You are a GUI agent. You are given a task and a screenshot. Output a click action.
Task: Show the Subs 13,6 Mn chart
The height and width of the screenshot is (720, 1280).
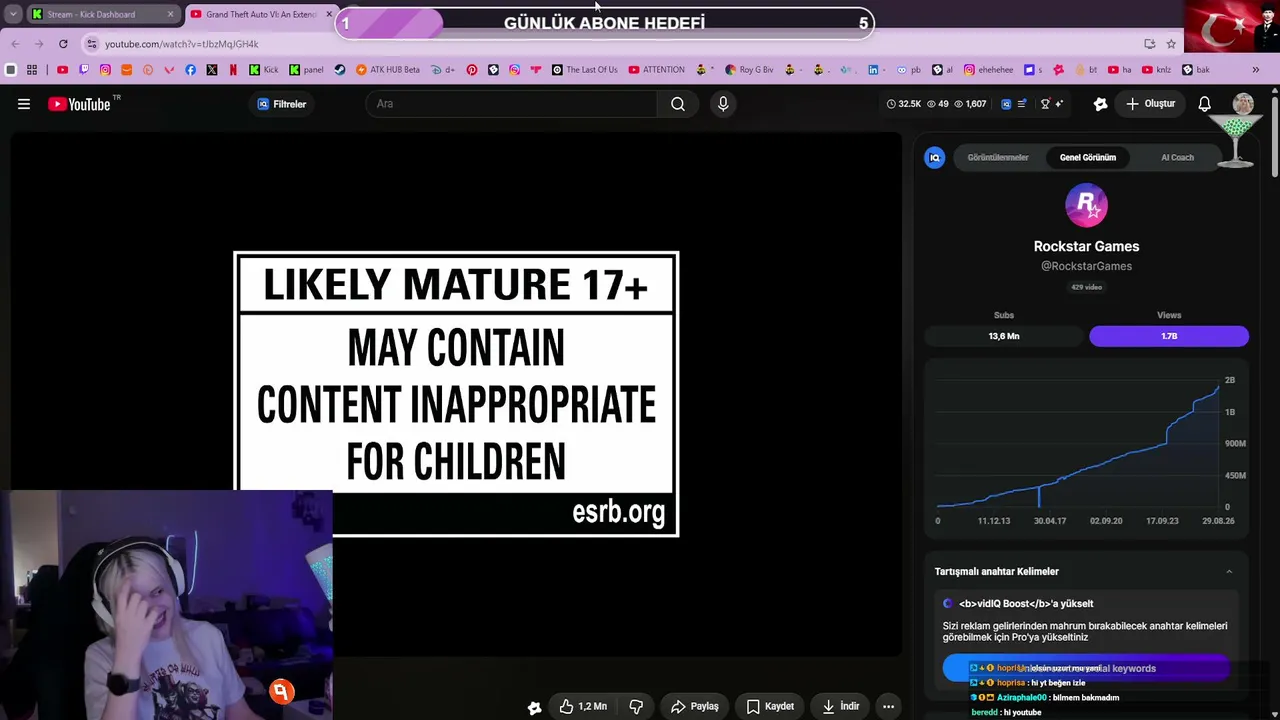click(1004, 336)
